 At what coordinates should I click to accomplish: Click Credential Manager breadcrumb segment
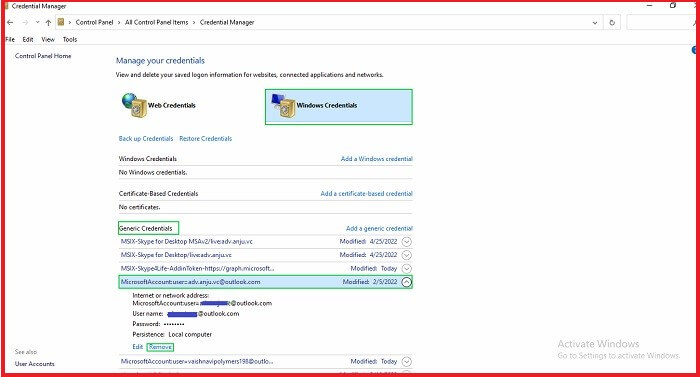coord(227,22)
